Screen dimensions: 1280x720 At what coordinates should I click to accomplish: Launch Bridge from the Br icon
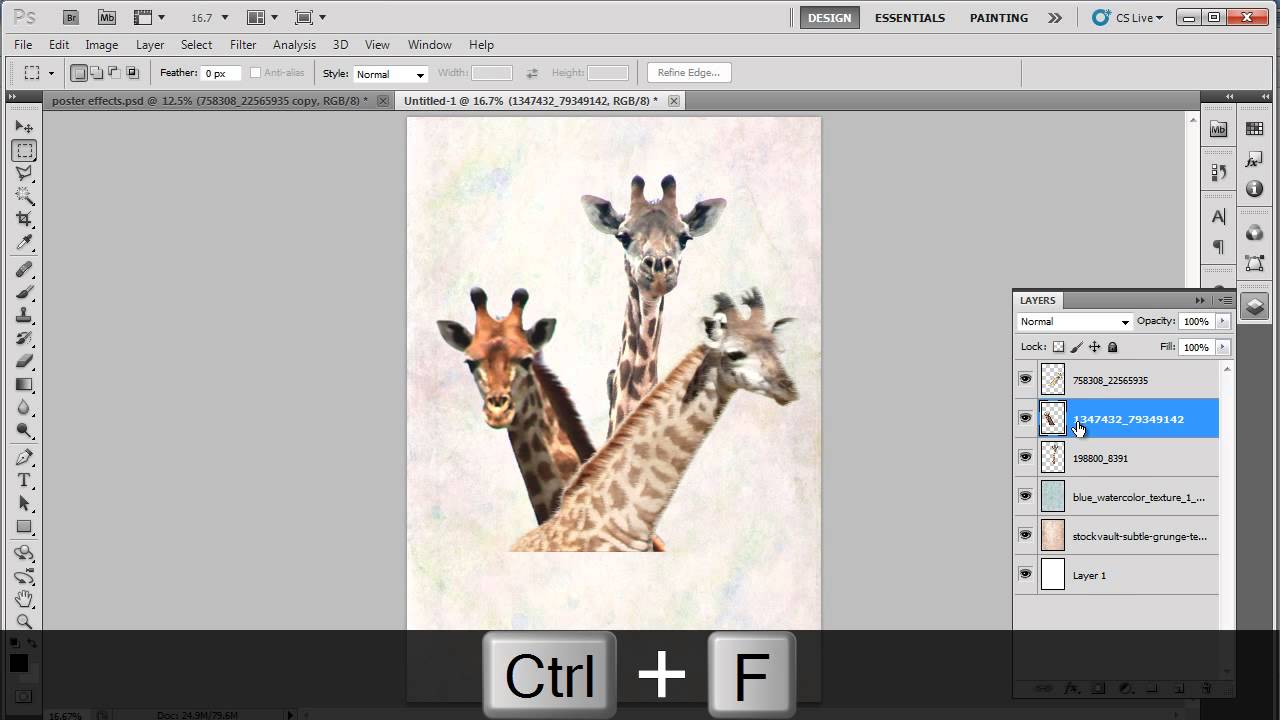pos(70,17)
